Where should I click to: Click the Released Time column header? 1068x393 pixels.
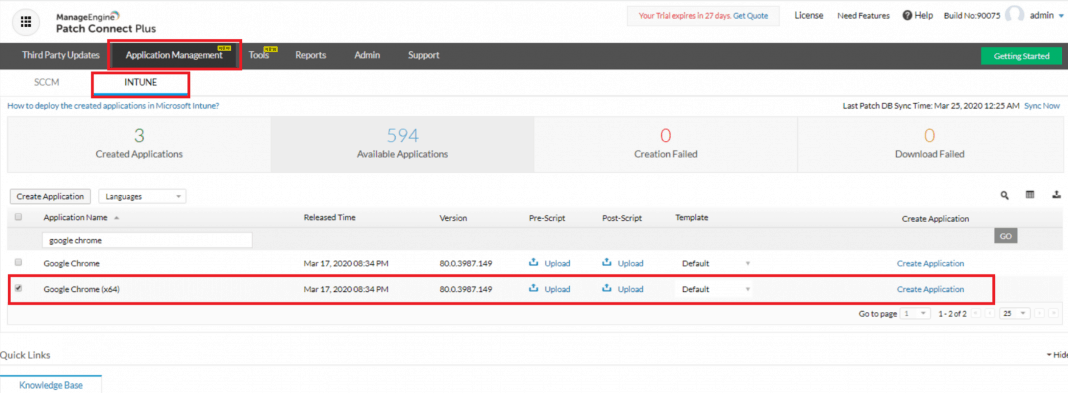tap(330, 218)
